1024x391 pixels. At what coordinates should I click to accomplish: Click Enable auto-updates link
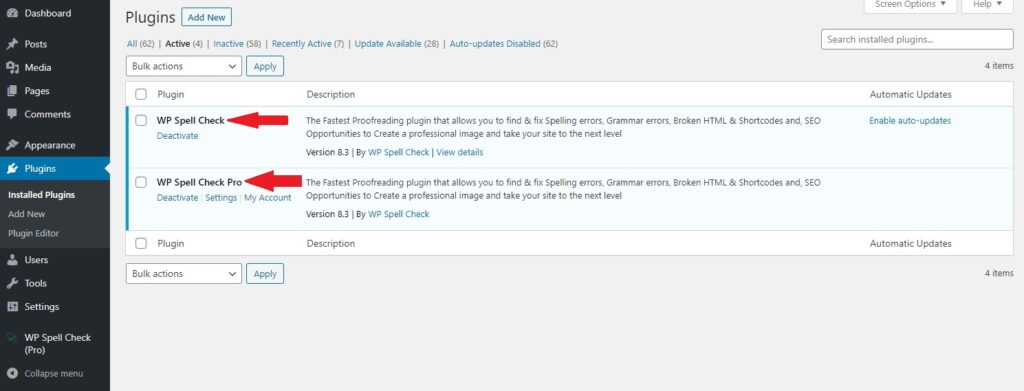(x=910, y=121)
